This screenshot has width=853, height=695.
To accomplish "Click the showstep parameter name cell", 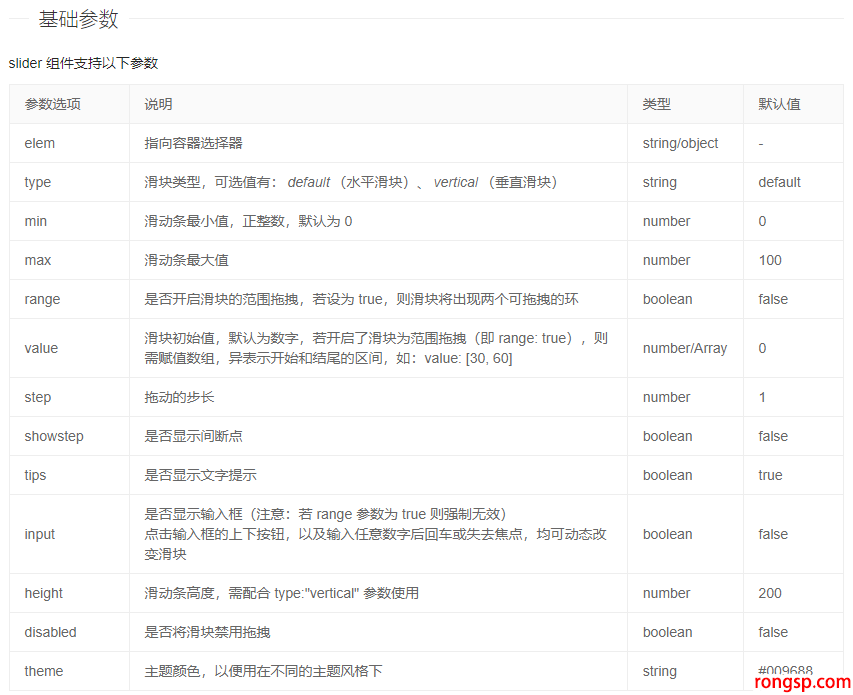I will pyautogui.click(x=54, y=436).
